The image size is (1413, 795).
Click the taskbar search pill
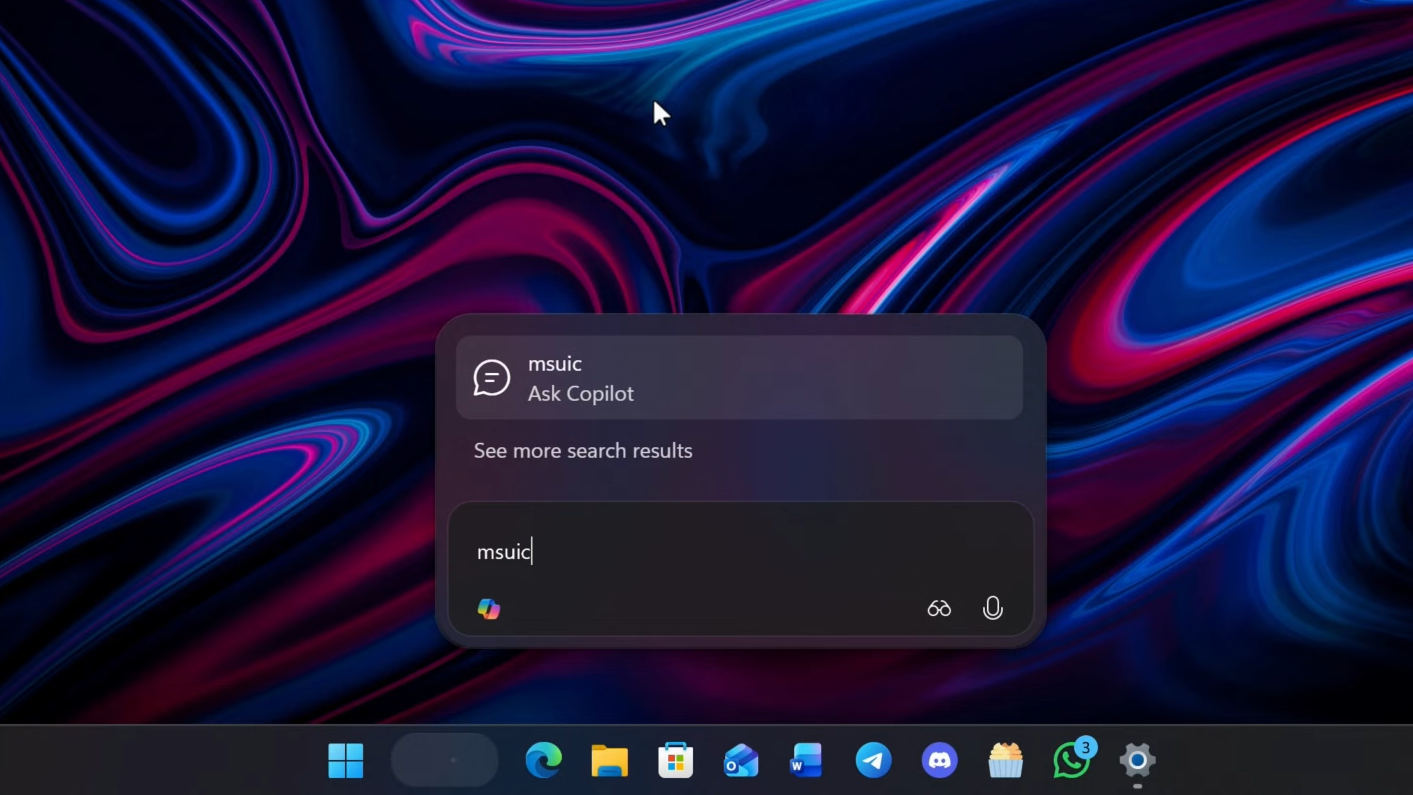tap(444, 761)
